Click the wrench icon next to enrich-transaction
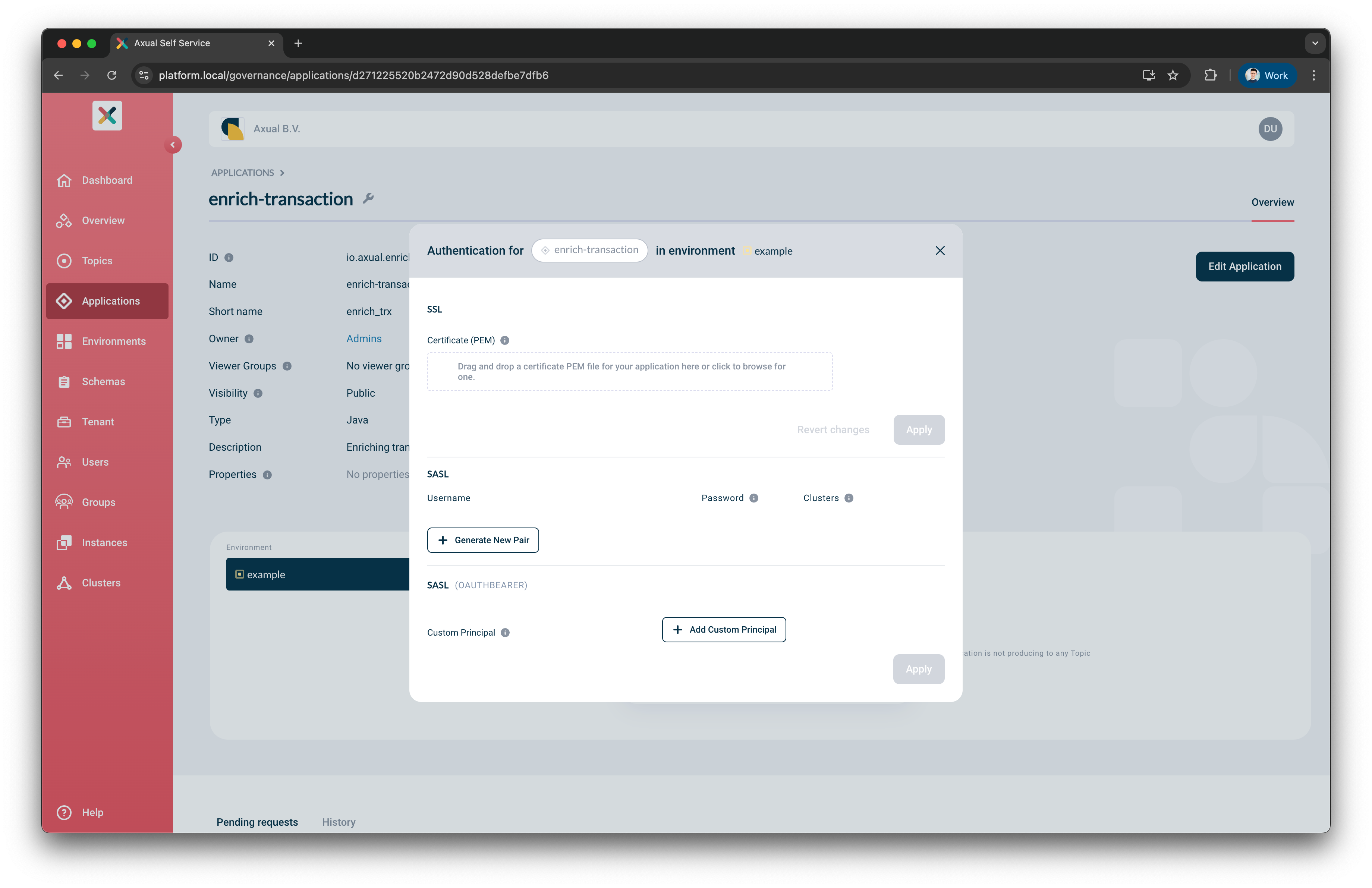The width and height of the screenshot is (1372, 888). [x=369, y=198]
